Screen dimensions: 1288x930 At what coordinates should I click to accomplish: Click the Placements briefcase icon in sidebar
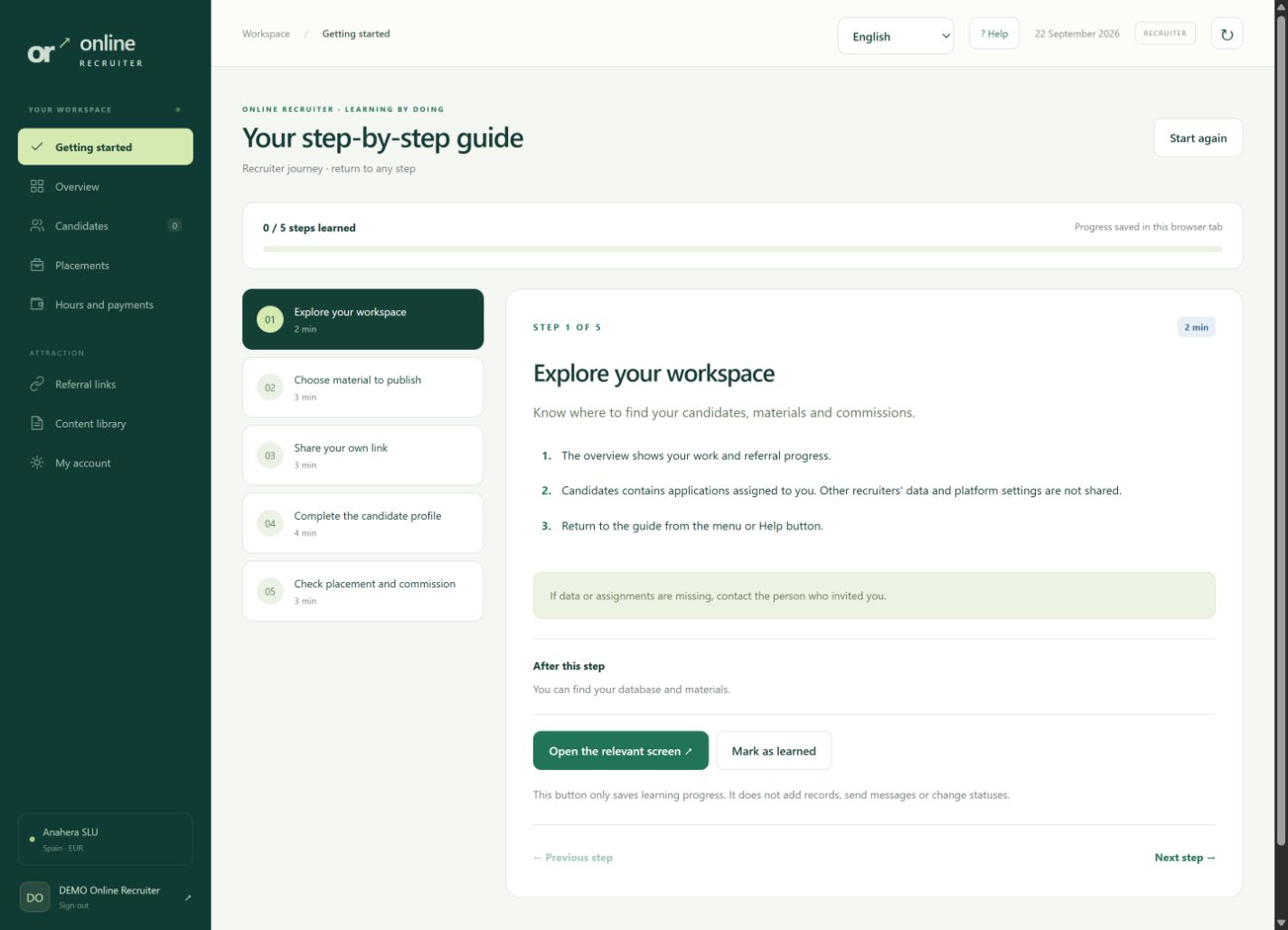(x=37, y=265)
